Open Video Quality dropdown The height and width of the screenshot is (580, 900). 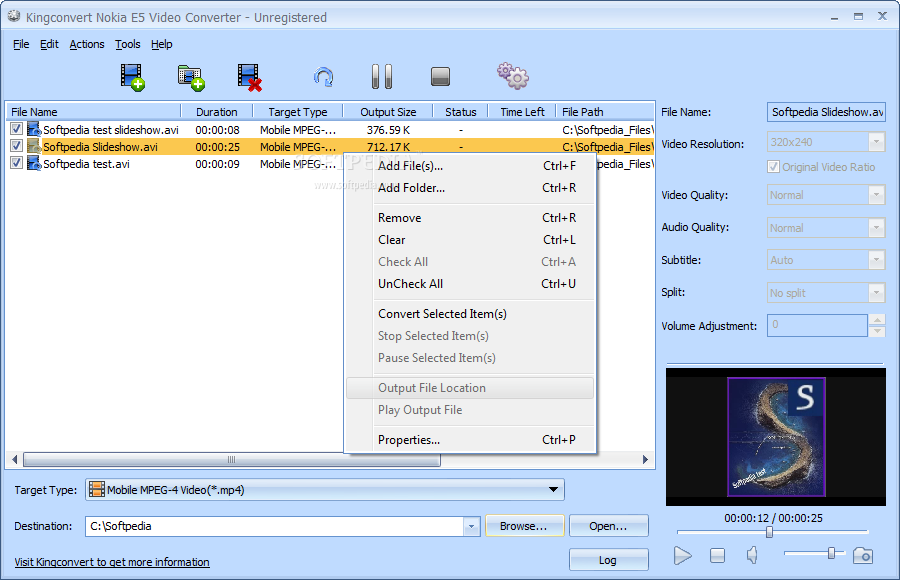[x=876, y=195]
